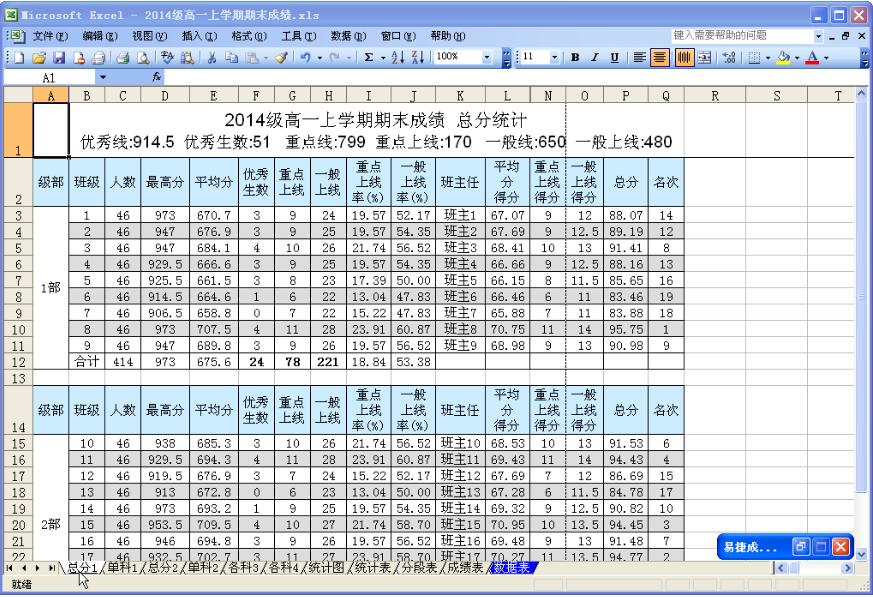
Task: Click the horizontal scrollbar right arrow
Action: click(x=847, y=568)
